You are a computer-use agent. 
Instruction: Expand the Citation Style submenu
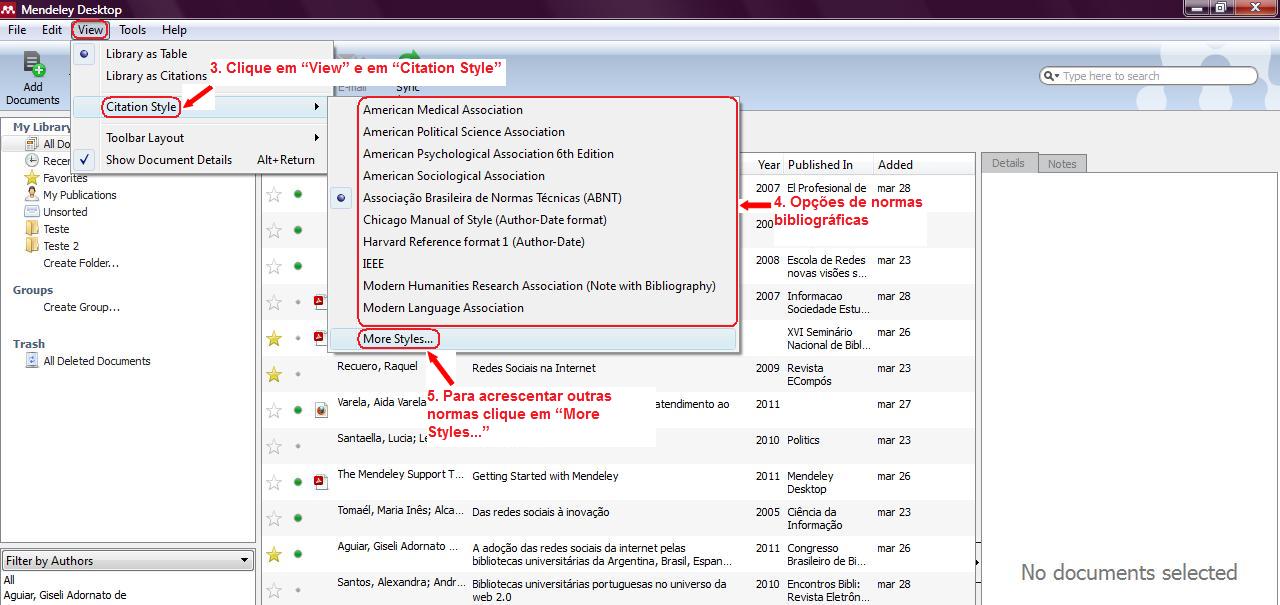pos(202,107)
